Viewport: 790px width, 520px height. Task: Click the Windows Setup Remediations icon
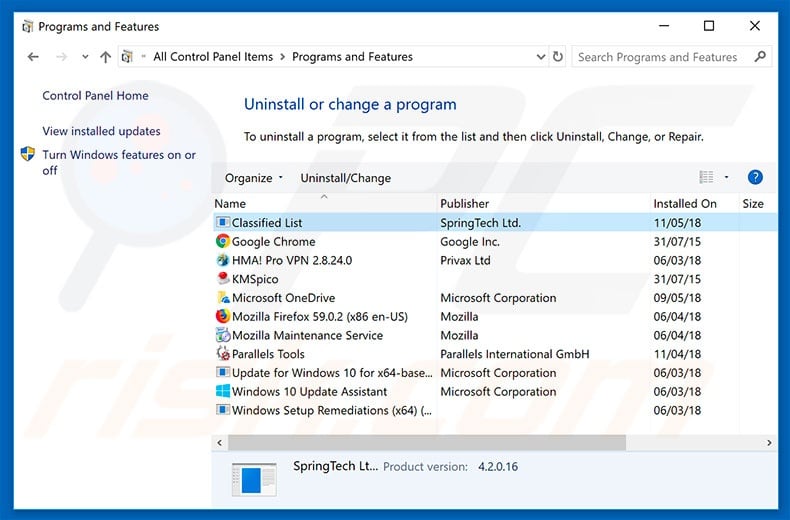click(x=223, y=410)
